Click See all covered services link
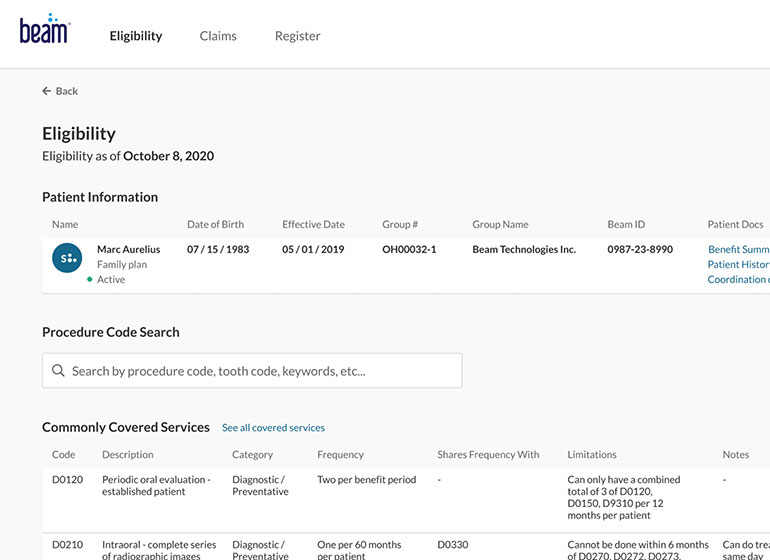 point(273,428)
